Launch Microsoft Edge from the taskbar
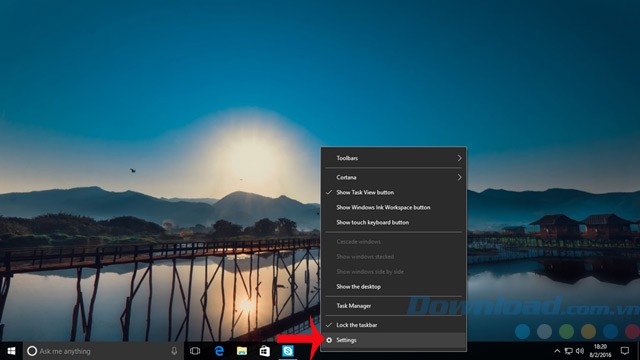Viewport: 640px width, 360px height. coord(219,351)
